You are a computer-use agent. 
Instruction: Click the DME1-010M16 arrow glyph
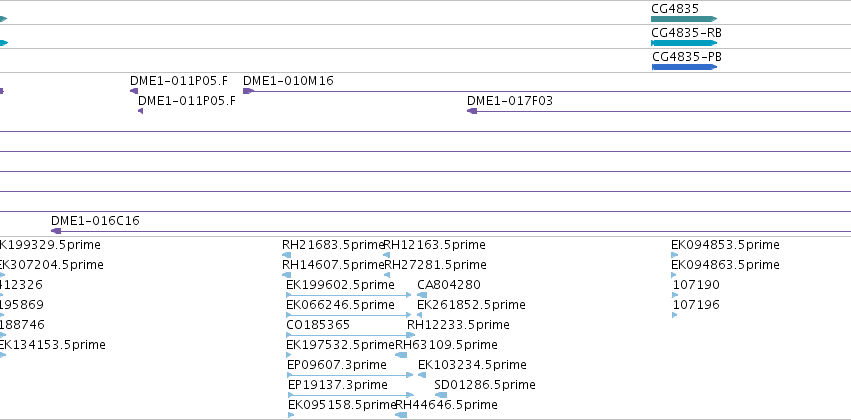[x=248, y=91]
